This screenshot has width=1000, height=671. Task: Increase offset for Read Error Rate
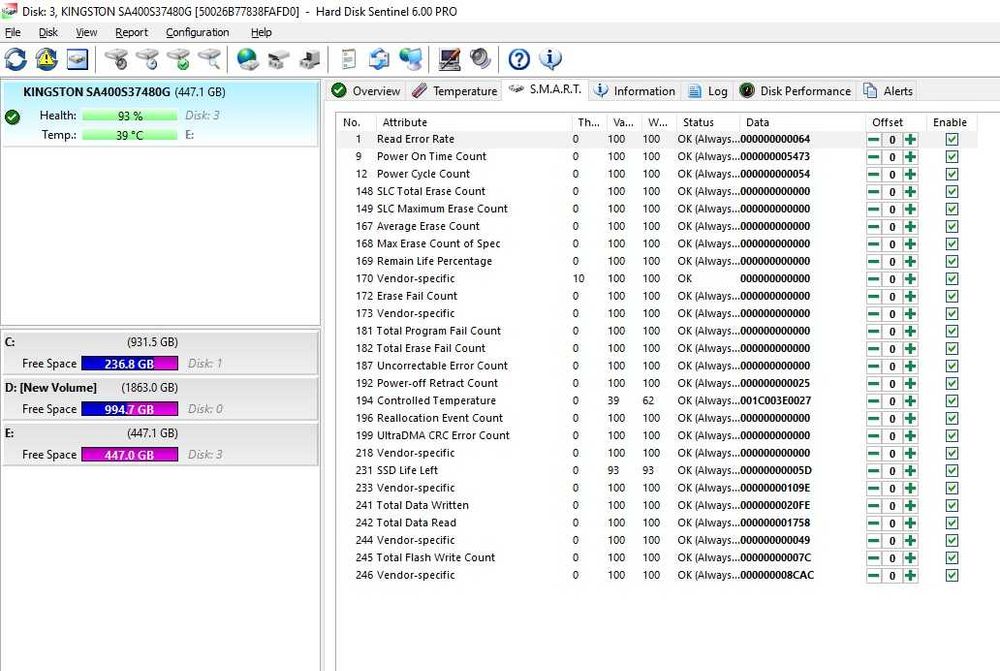point(910,140)
